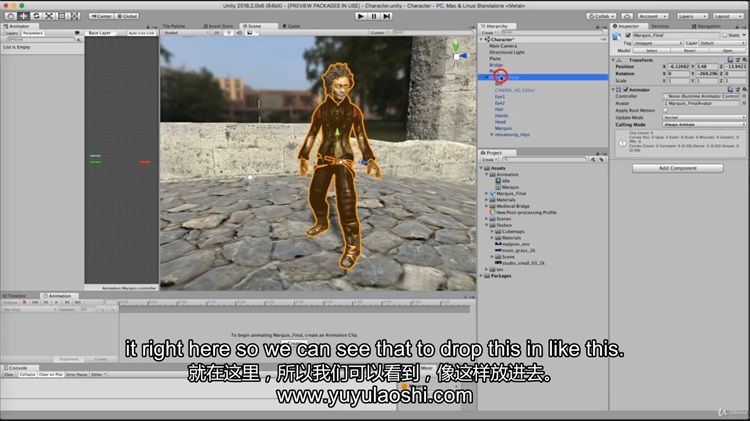The height and width of the screenshot is (421, 750).
Task: Expand the Packages folder
Action: click(481, 276)
